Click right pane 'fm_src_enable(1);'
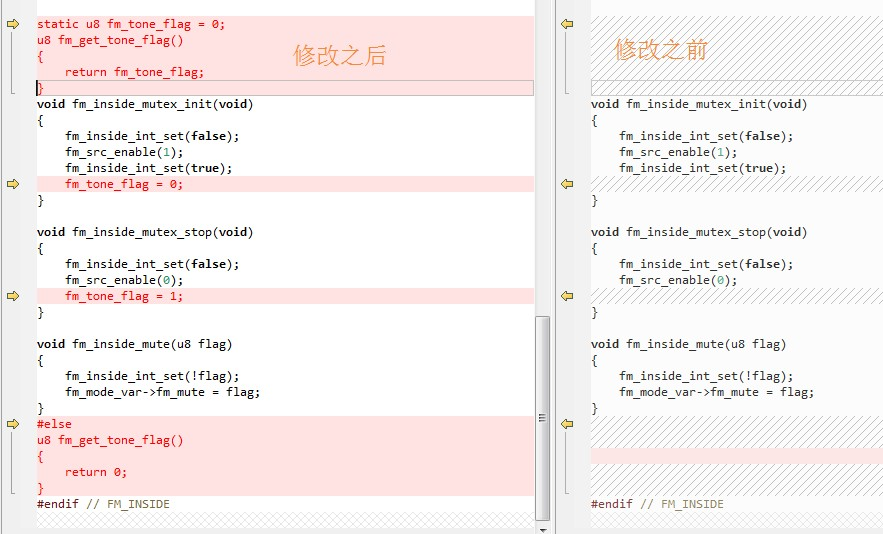This screenshot has width=883, height=534. click(x=678, y=152)
